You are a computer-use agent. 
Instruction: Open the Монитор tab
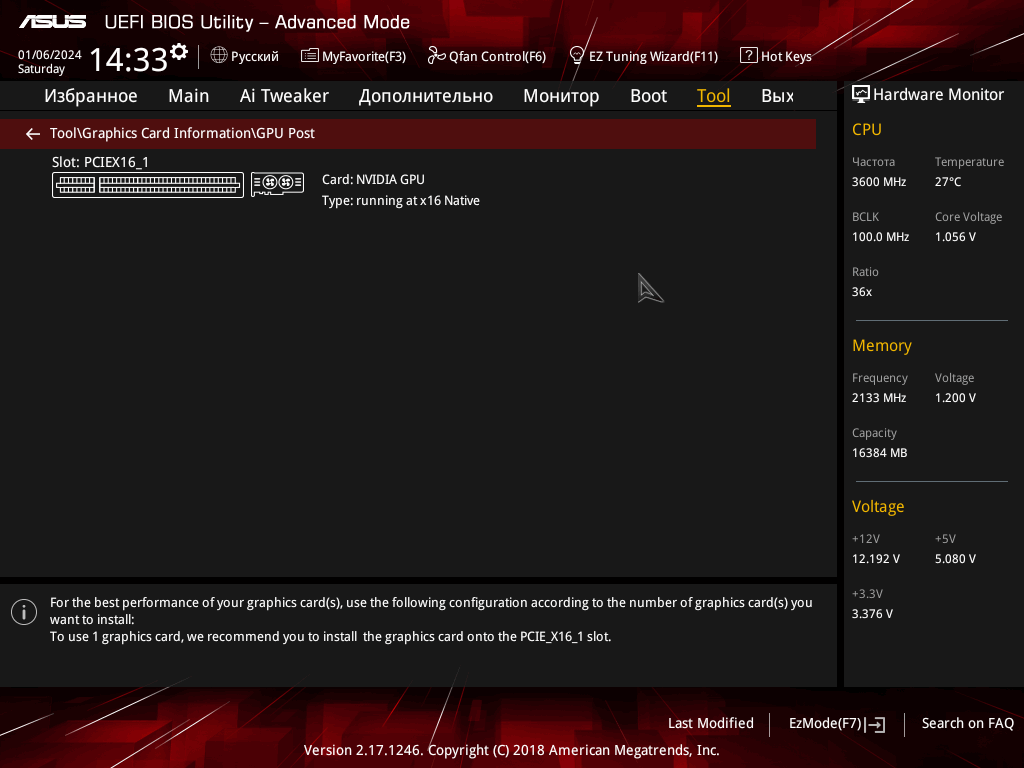pyautogui.click(x=561, y=96)
